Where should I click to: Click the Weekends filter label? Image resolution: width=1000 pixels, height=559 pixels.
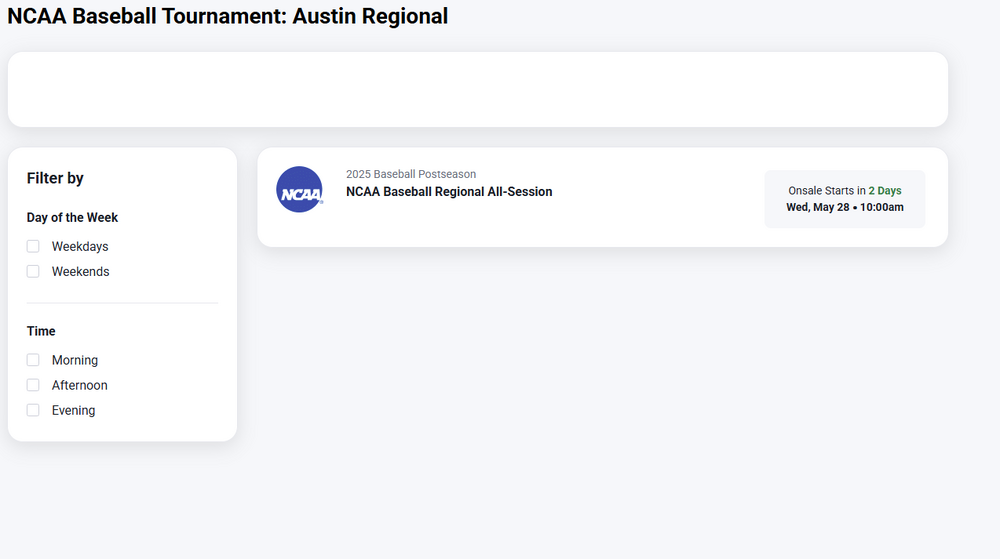click(x=81, y=271)
